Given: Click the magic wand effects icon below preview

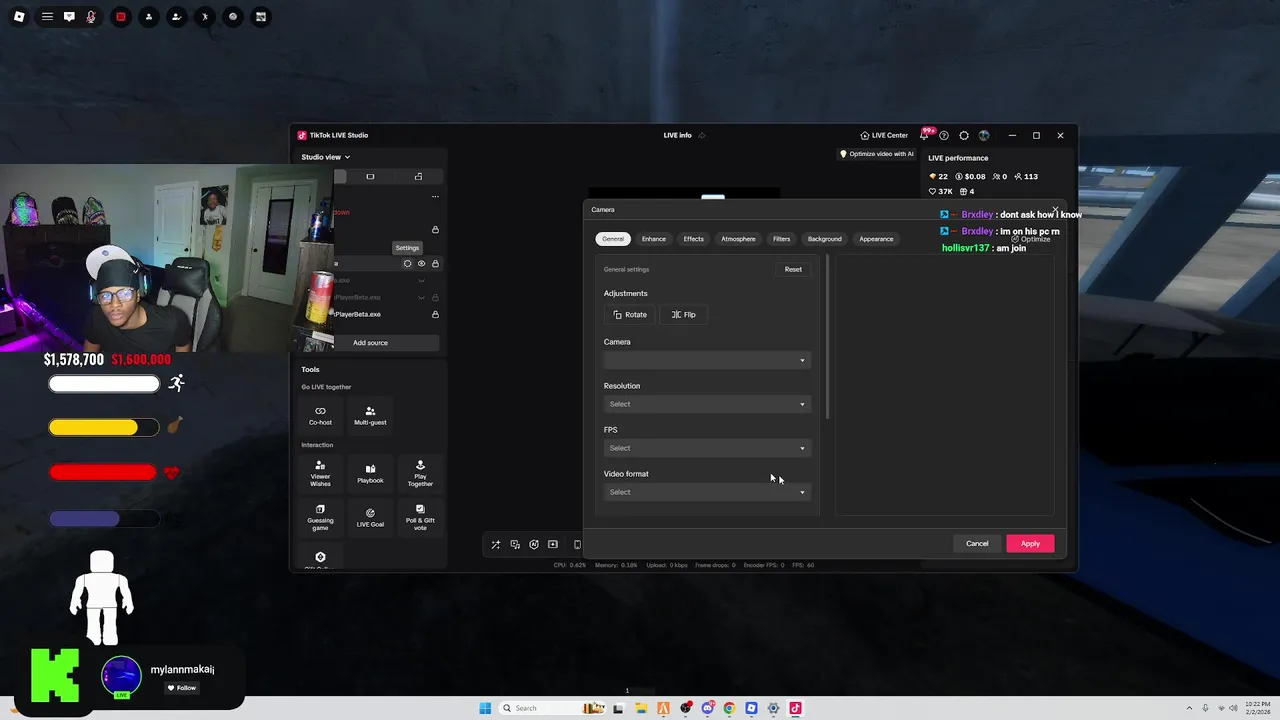Looking at the screenshot, I should (495, 545).
